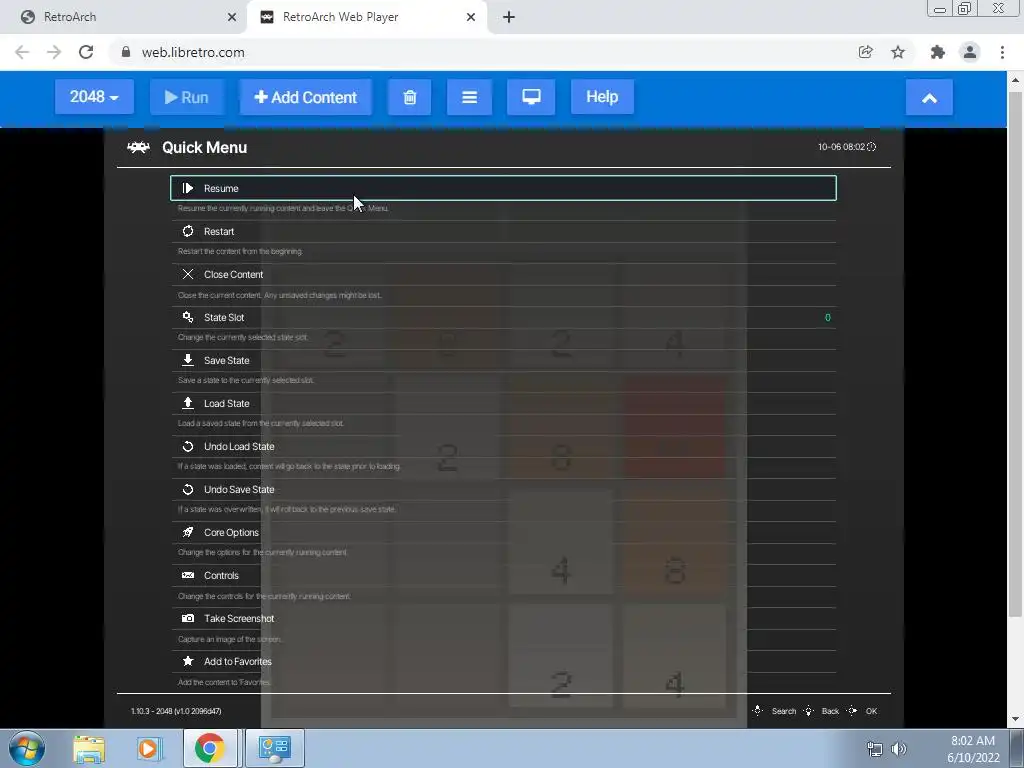Switch to the RetroArch browser tab

pyautogui.click(x=123, y=17)
